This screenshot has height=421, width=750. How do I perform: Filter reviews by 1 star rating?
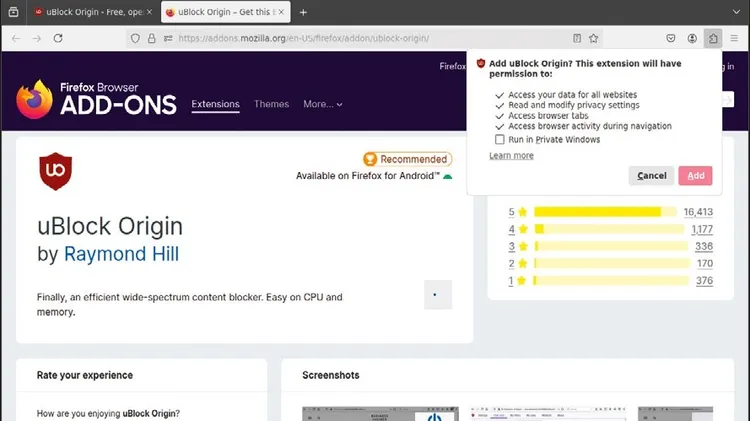518,281
